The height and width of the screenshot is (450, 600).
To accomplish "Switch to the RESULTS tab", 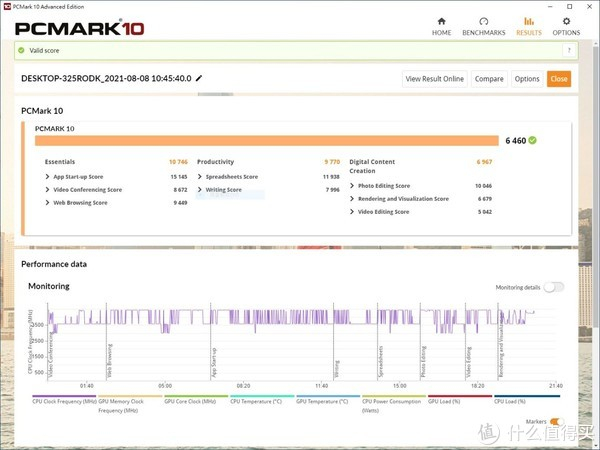I will pos(529,27).
